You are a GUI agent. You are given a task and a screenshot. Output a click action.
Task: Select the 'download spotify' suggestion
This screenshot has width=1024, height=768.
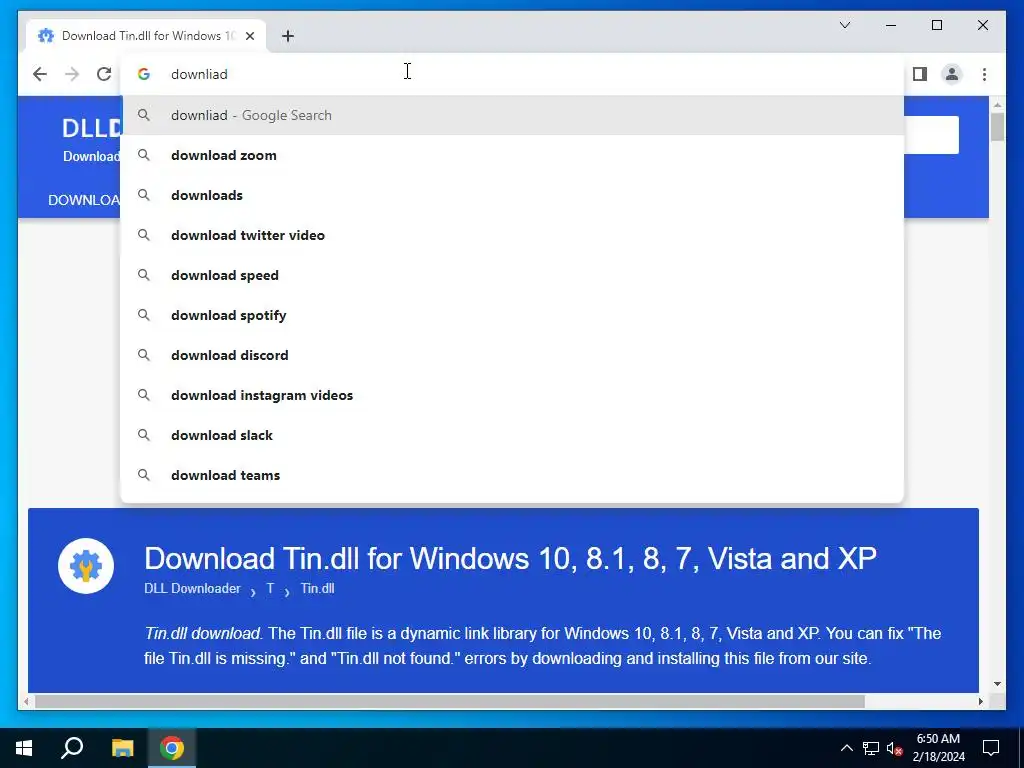(x=513, y=315)
